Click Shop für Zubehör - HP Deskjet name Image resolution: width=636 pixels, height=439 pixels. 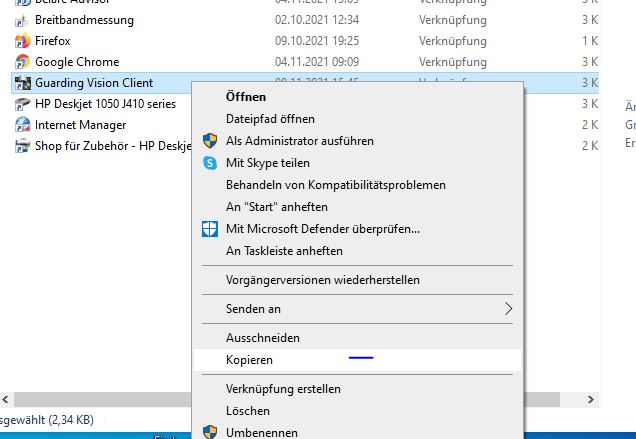click(x=113, y=146)
